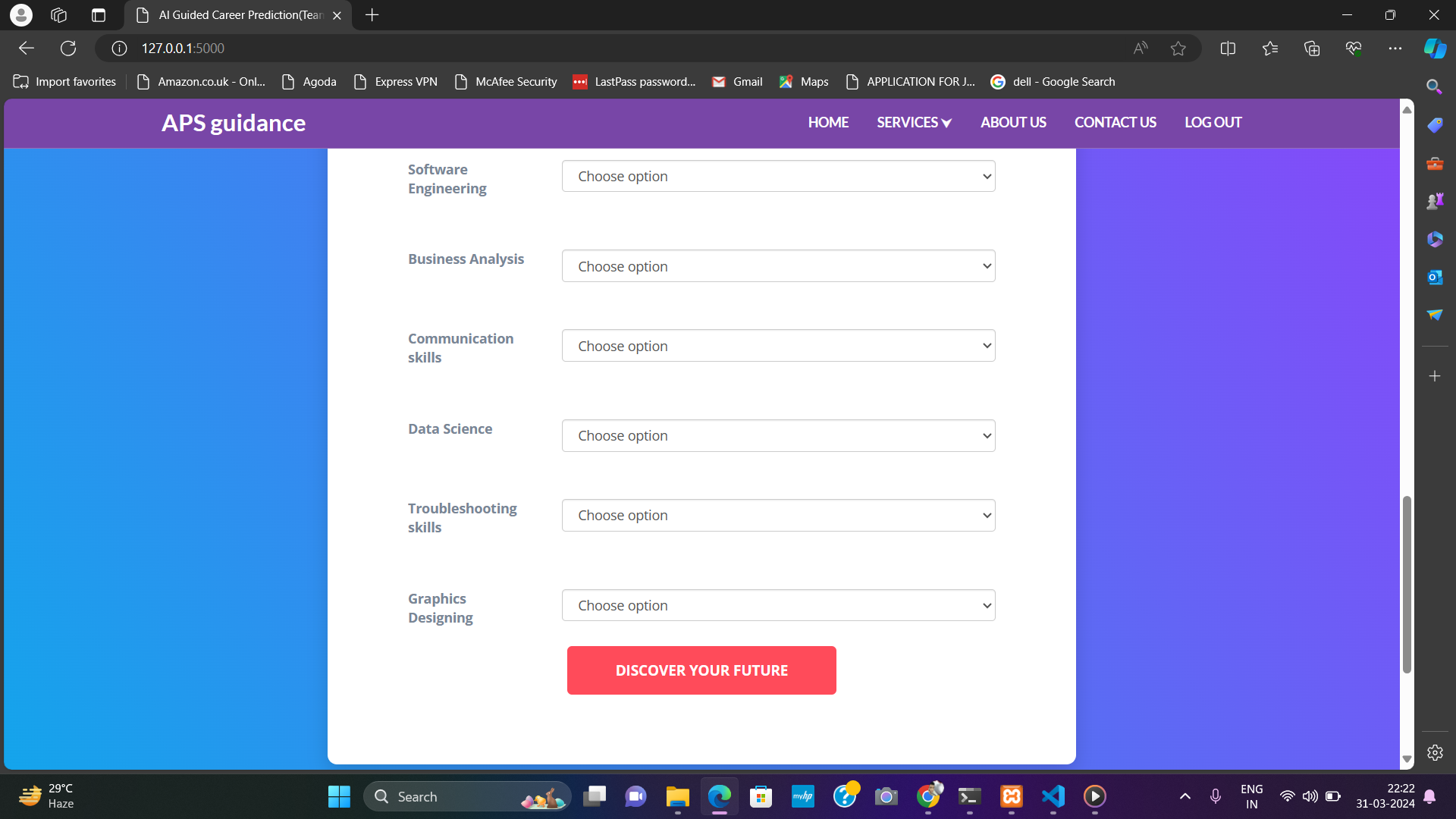Click LOG OUT link

pos(1213,122)
